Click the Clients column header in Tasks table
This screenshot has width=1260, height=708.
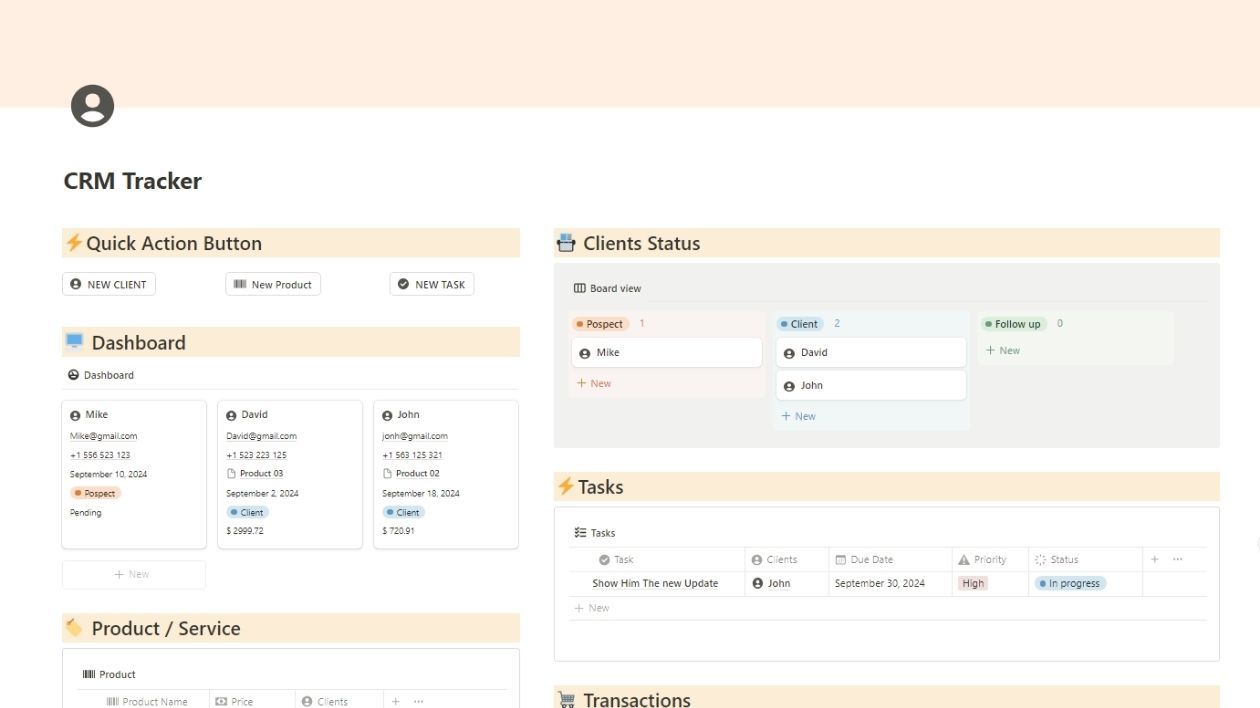coord(775,560)
